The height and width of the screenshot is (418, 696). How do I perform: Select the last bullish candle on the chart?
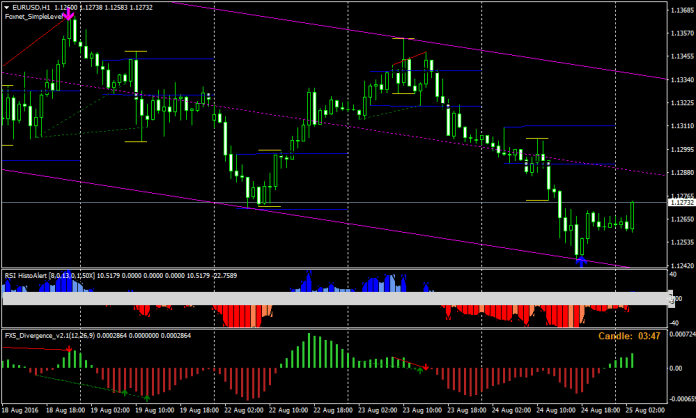(632, 214)
